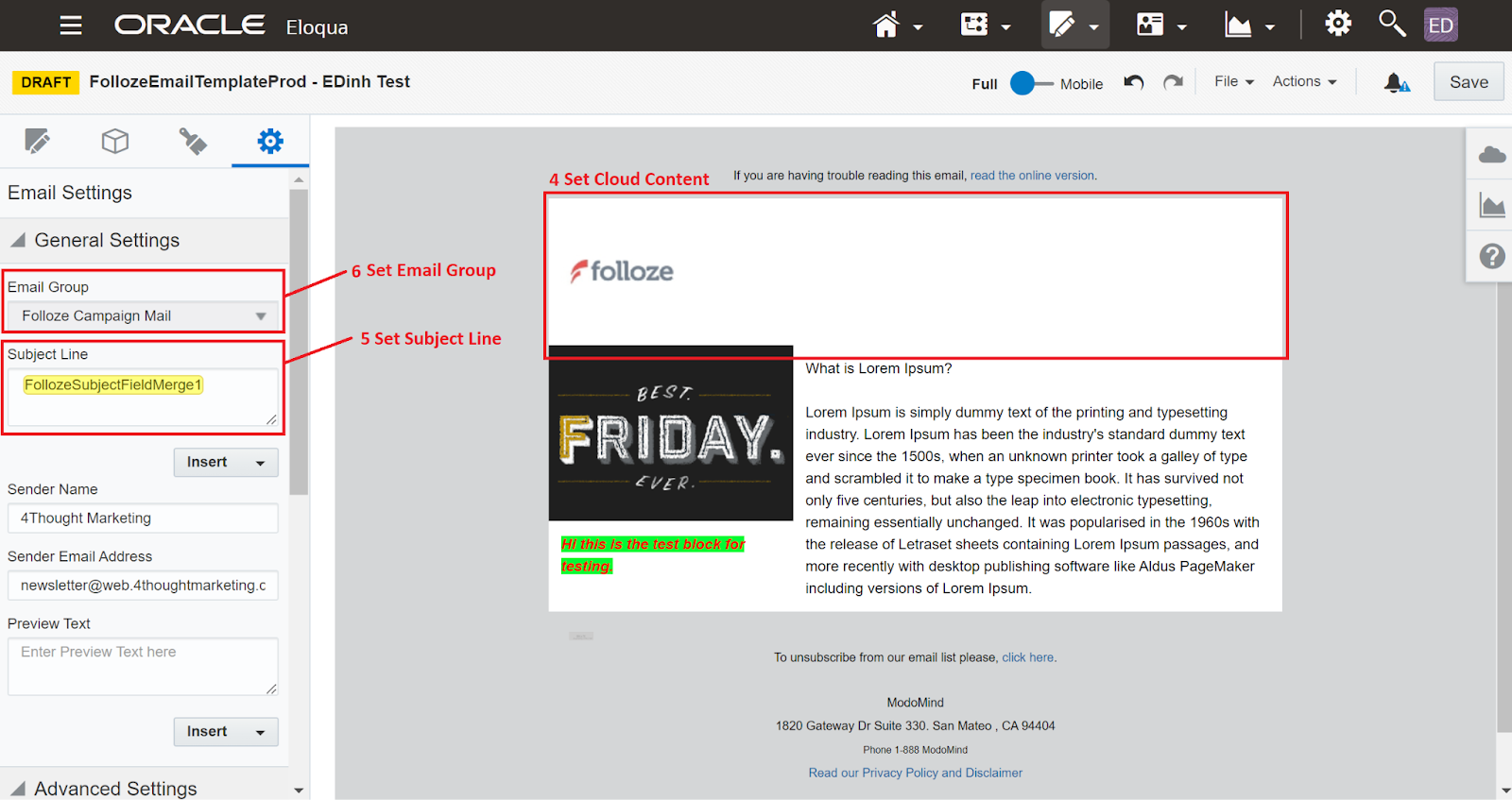The width and height of the screenshot is (1512, 800).
Task: Open the style paintbrush tab
Action: coord(193,141)
